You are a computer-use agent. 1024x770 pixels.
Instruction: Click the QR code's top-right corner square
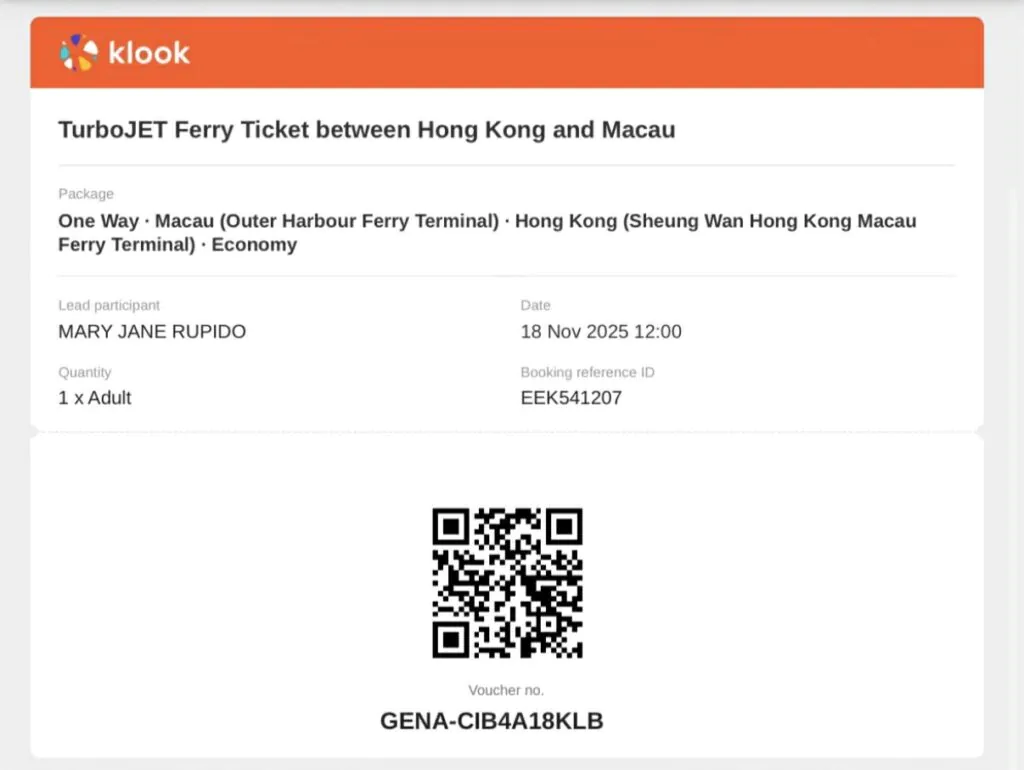tap(564, 526)
